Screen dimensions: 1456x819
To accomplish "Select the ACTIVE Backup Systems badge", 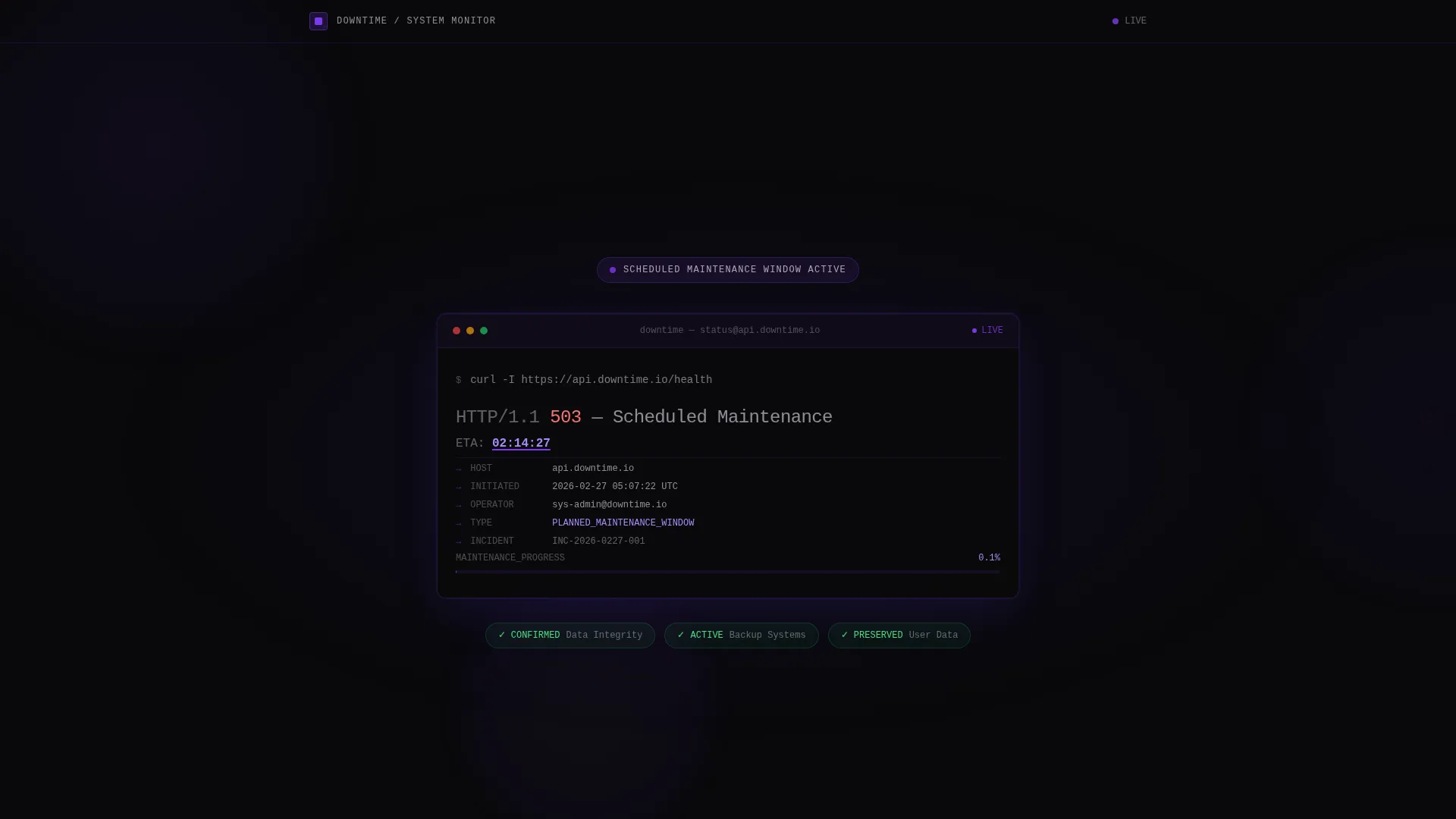I will 742,635.
